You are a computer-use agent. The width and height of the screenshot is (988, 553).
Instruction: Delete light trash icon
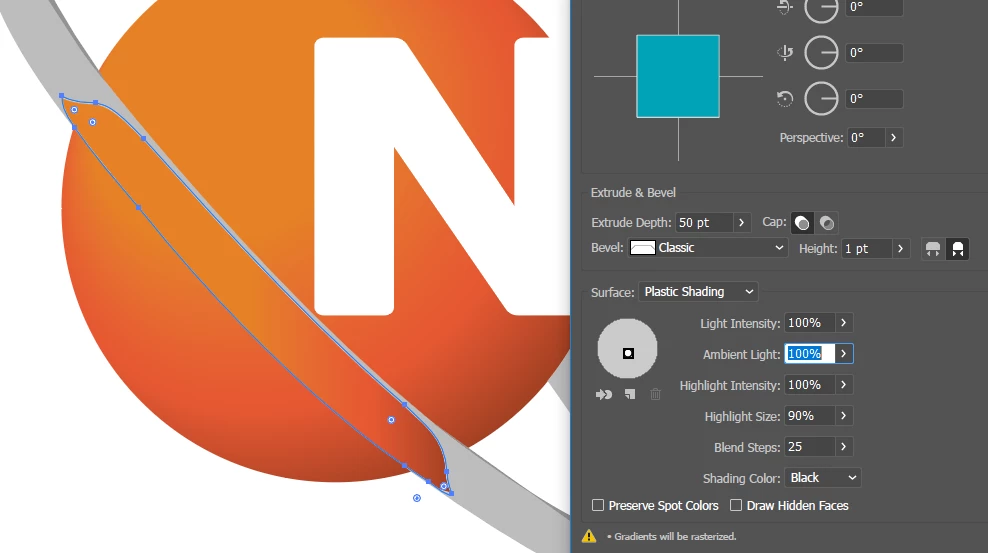pyautogui.click(x=655, y=394)
